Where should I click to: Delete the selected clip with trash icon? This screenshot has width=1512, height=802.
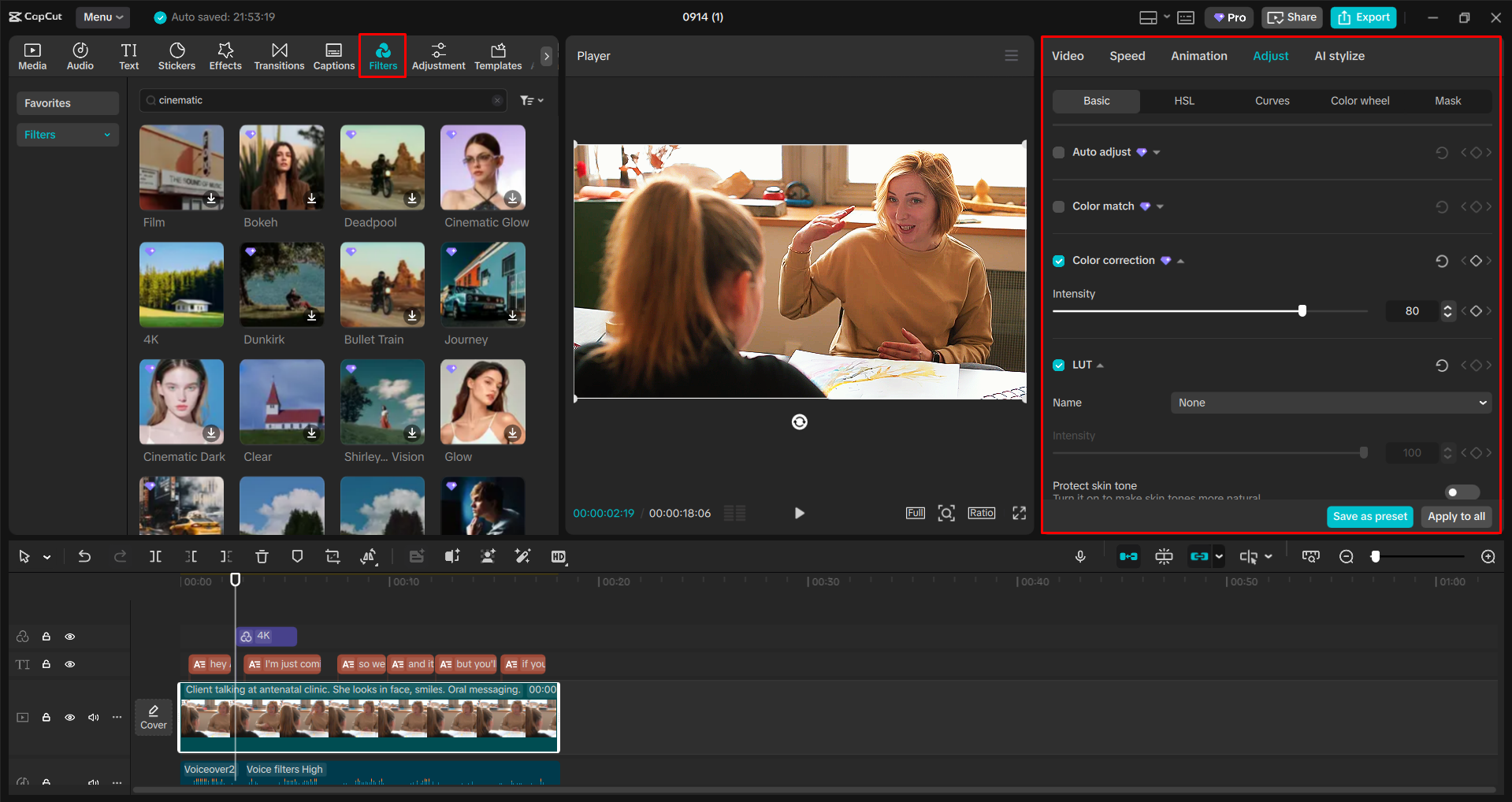(262, 556)
